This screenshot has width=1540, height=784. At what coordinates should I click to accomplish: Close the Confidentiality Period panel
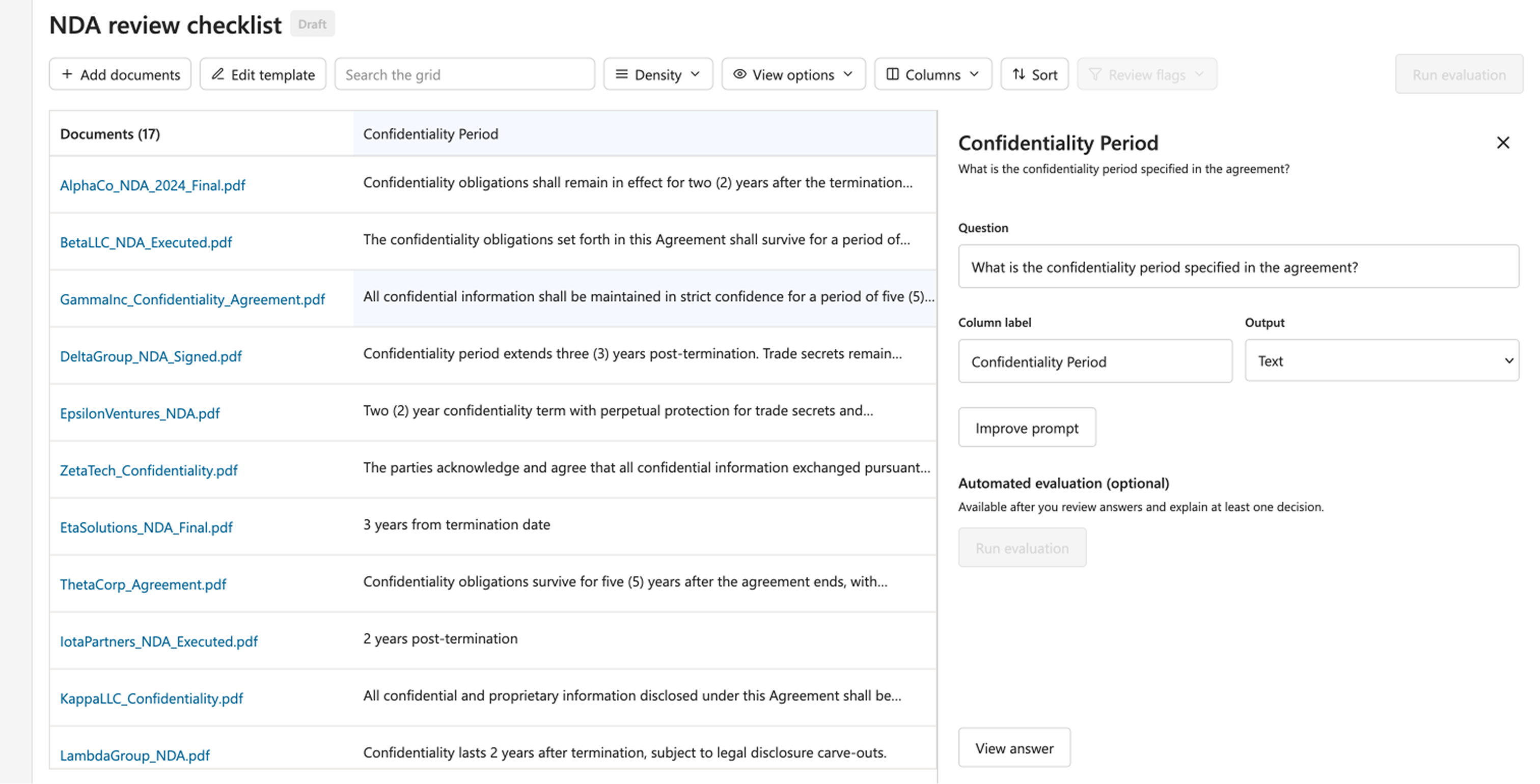1502,142
